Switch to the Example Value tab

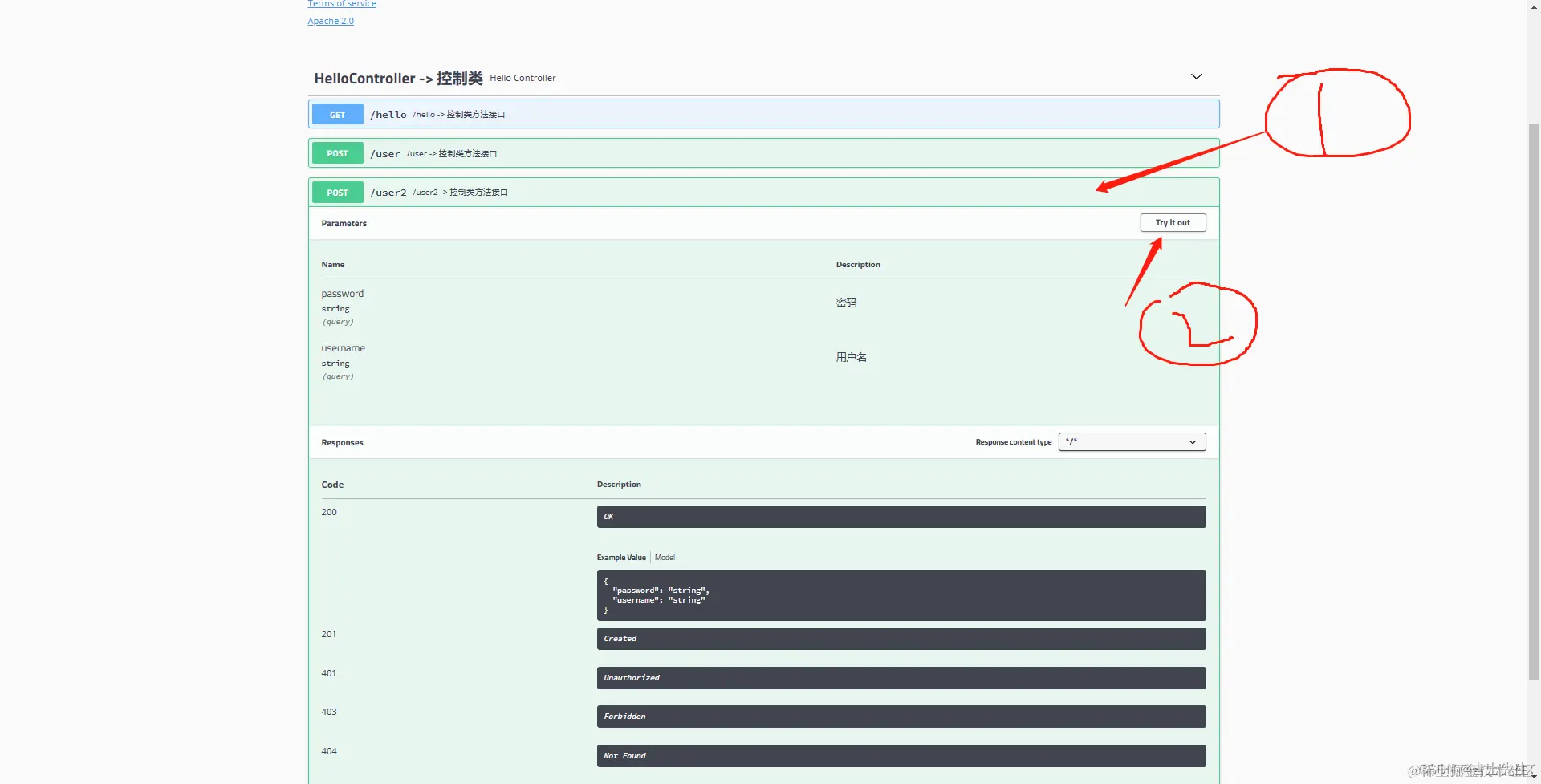coord(621,558)
